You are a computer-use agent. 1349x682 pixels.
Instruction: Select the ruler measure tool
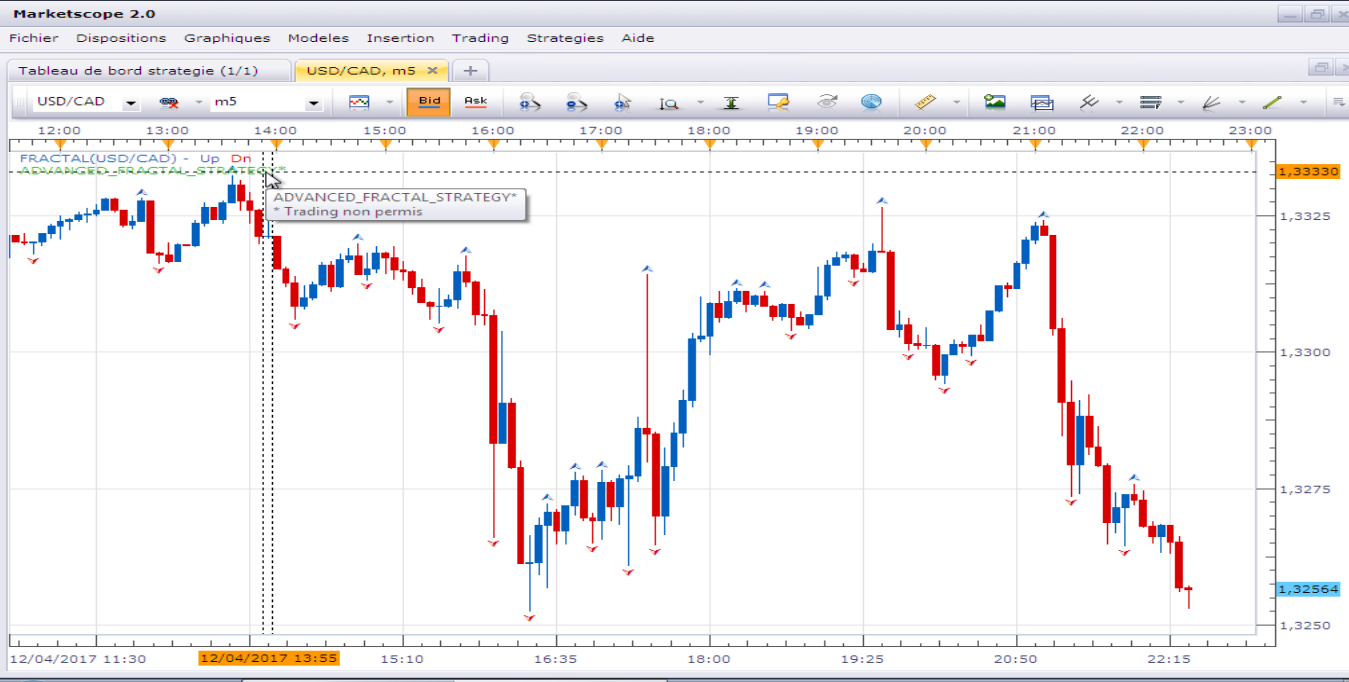click(925, 102)
